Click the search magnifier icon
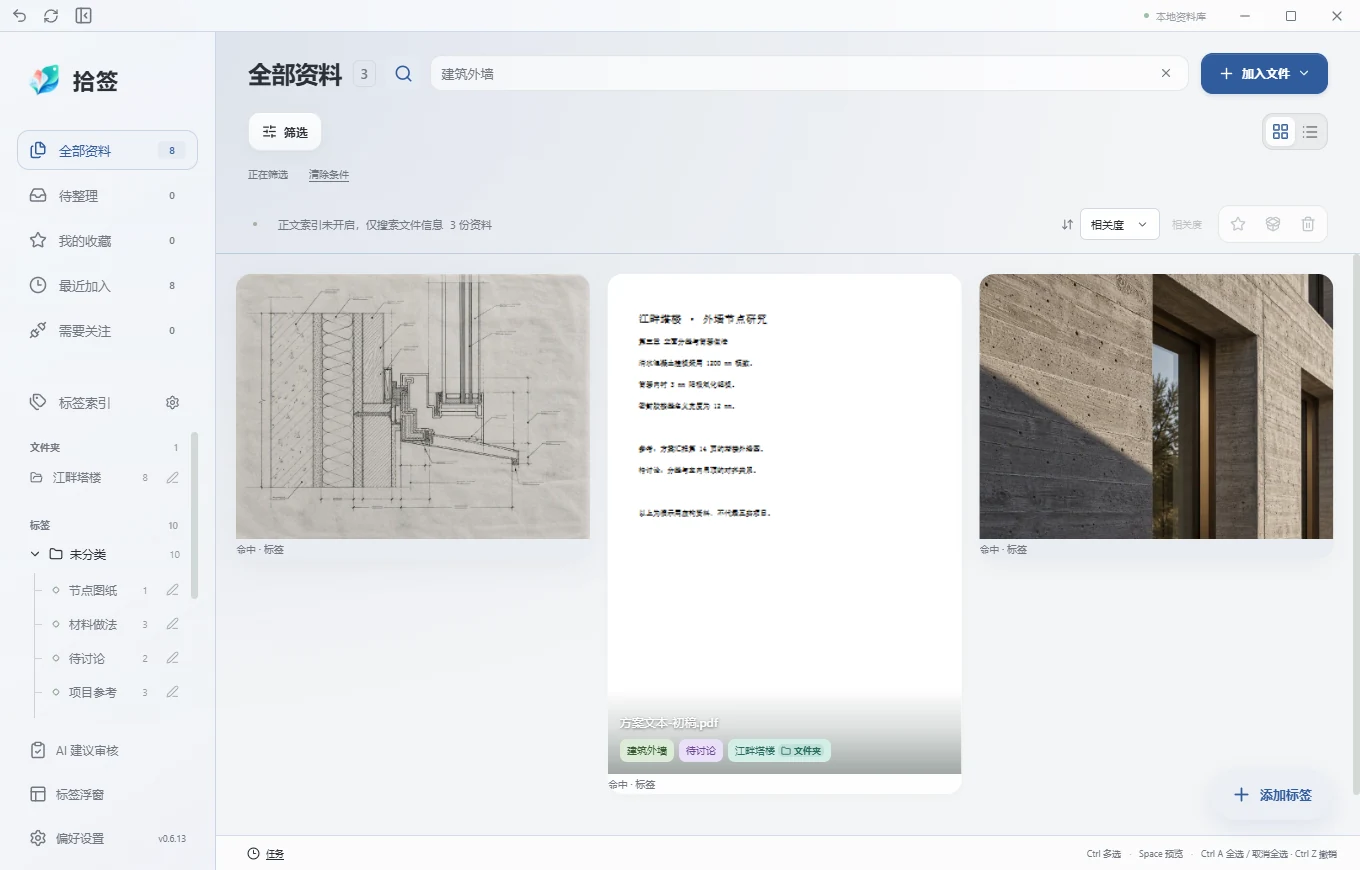The width and height of the screenshot is (1360, 870). (404, 73)
